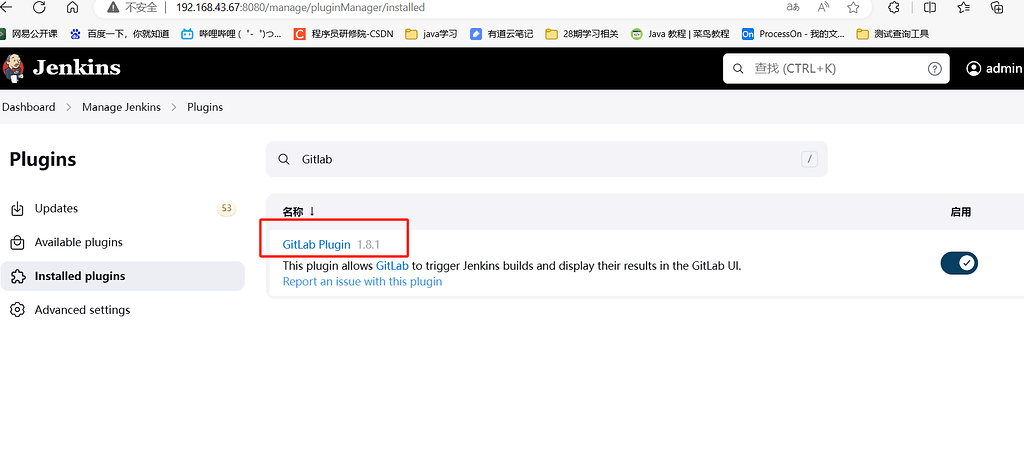Image resolution: width=1024 pixels, height=471 pixels.
Task: Click the browser refresh icon
Action: (x=39, y=7)
